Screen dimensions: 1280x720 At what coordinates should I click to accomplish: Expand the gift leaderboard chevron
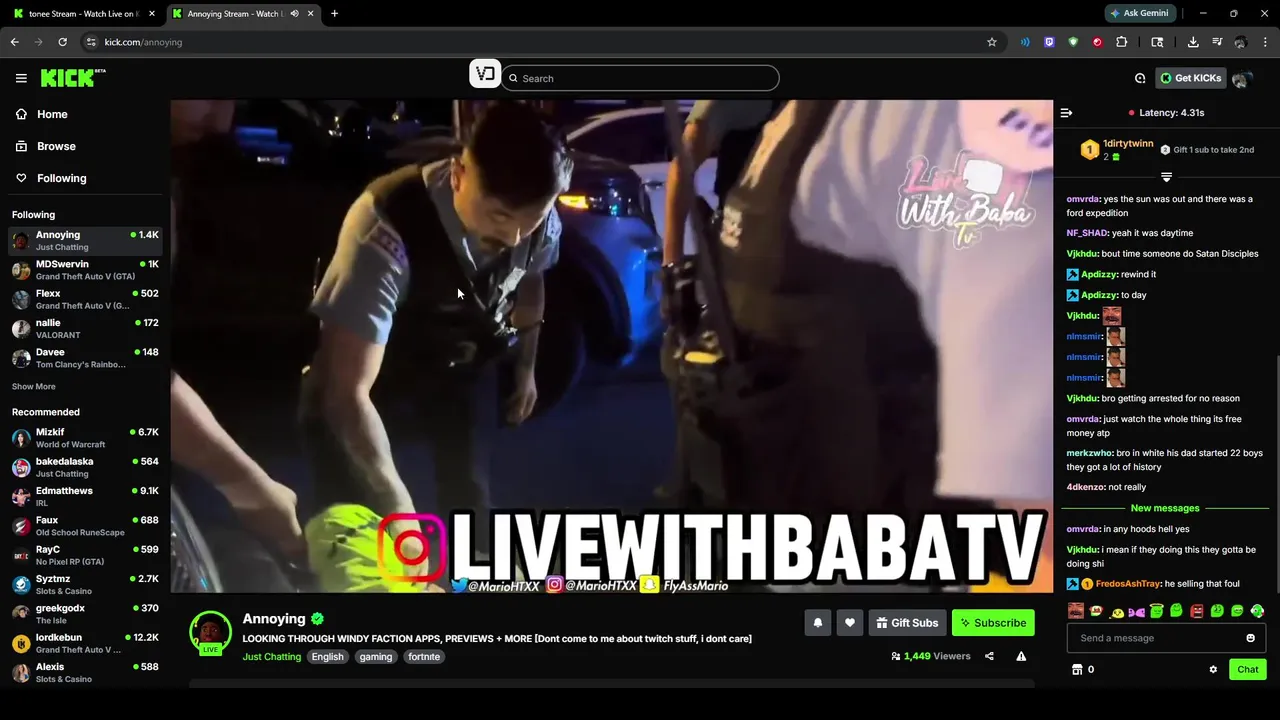[x=1166, y=177]
